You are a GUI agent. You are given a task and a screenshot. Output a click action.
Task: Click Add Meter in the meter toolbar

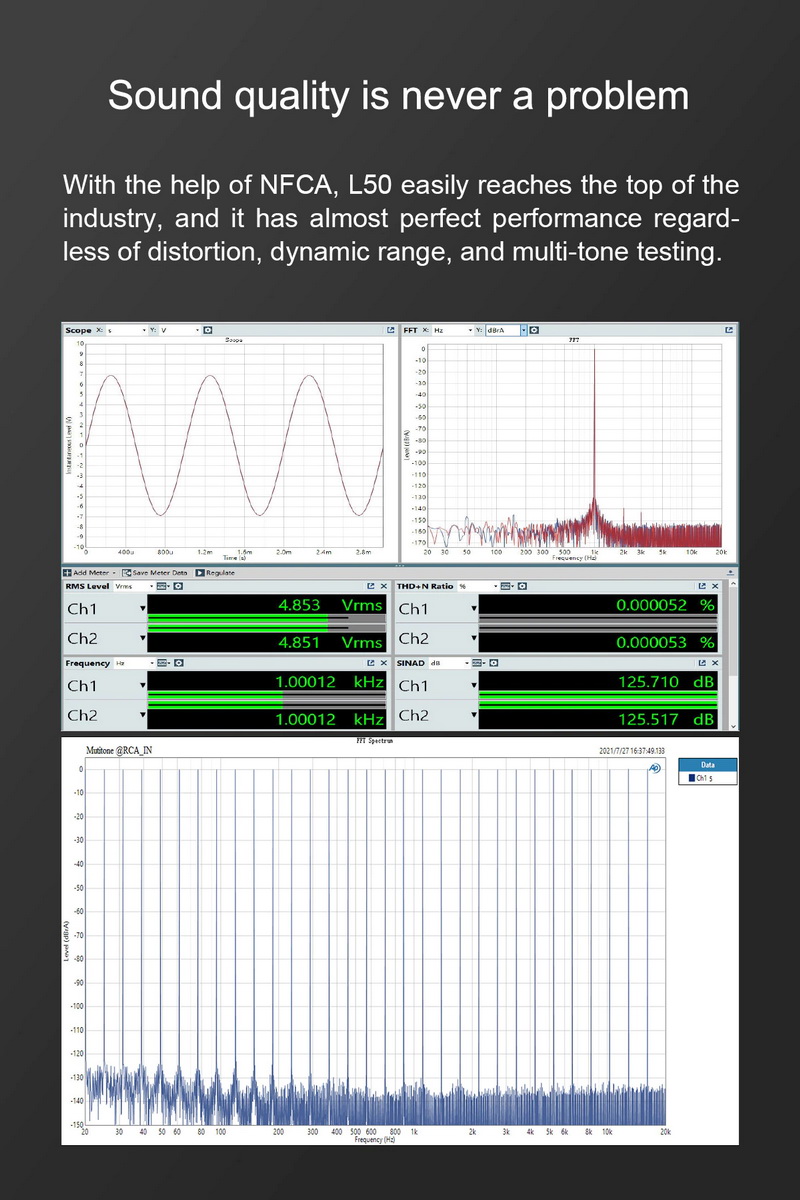click(90, 573)
